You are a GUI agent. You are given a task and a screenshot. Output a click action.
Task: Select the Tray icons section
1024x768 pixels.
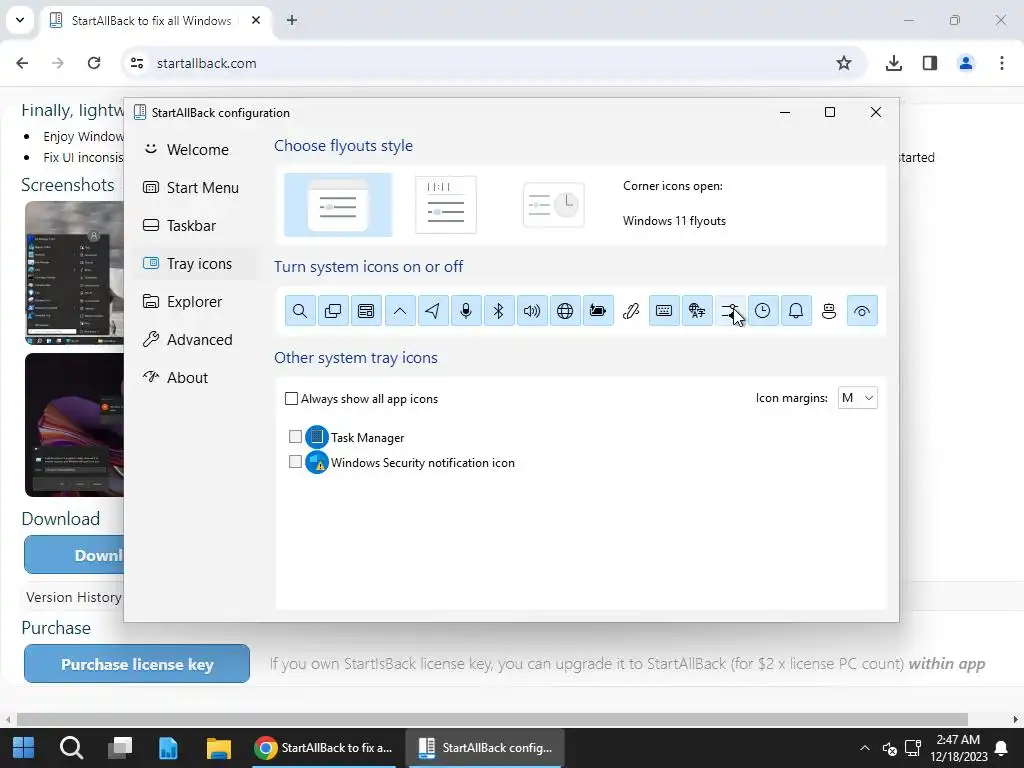point(196,264)
